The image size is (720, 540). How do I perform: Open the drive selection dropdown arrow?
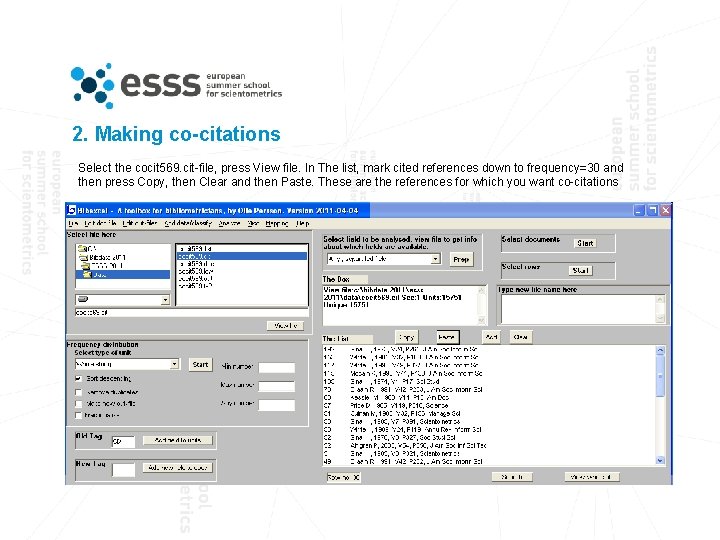click(165, 300)
